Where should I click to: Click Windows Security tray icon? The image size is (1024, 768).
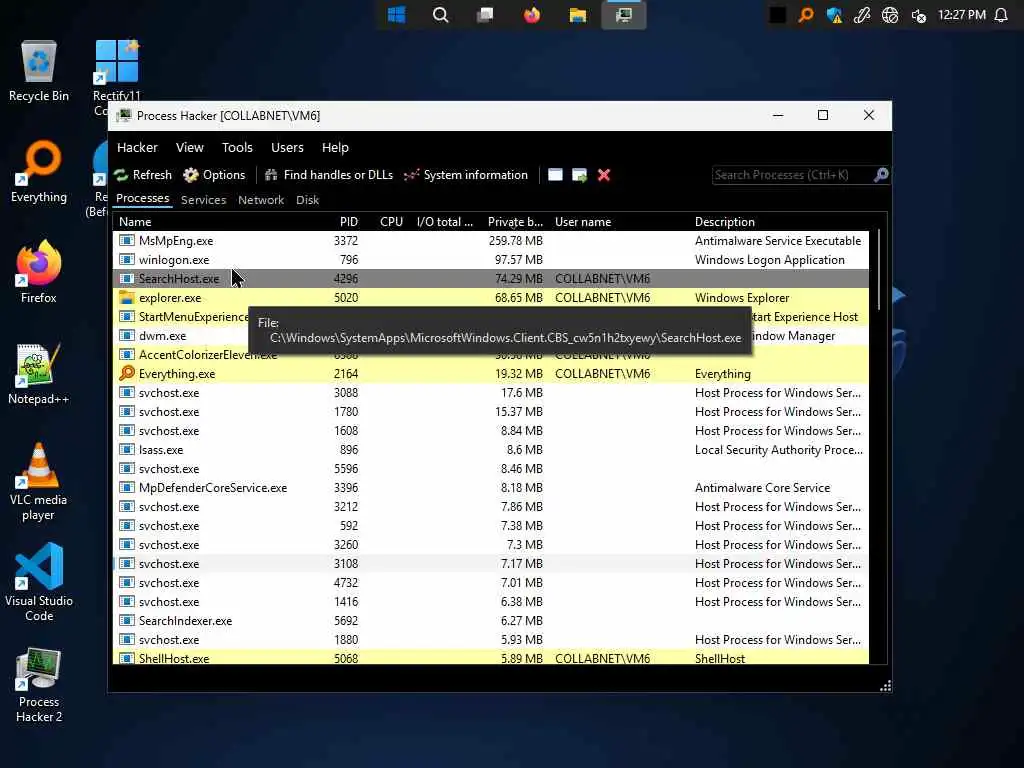tap(834, 15)
